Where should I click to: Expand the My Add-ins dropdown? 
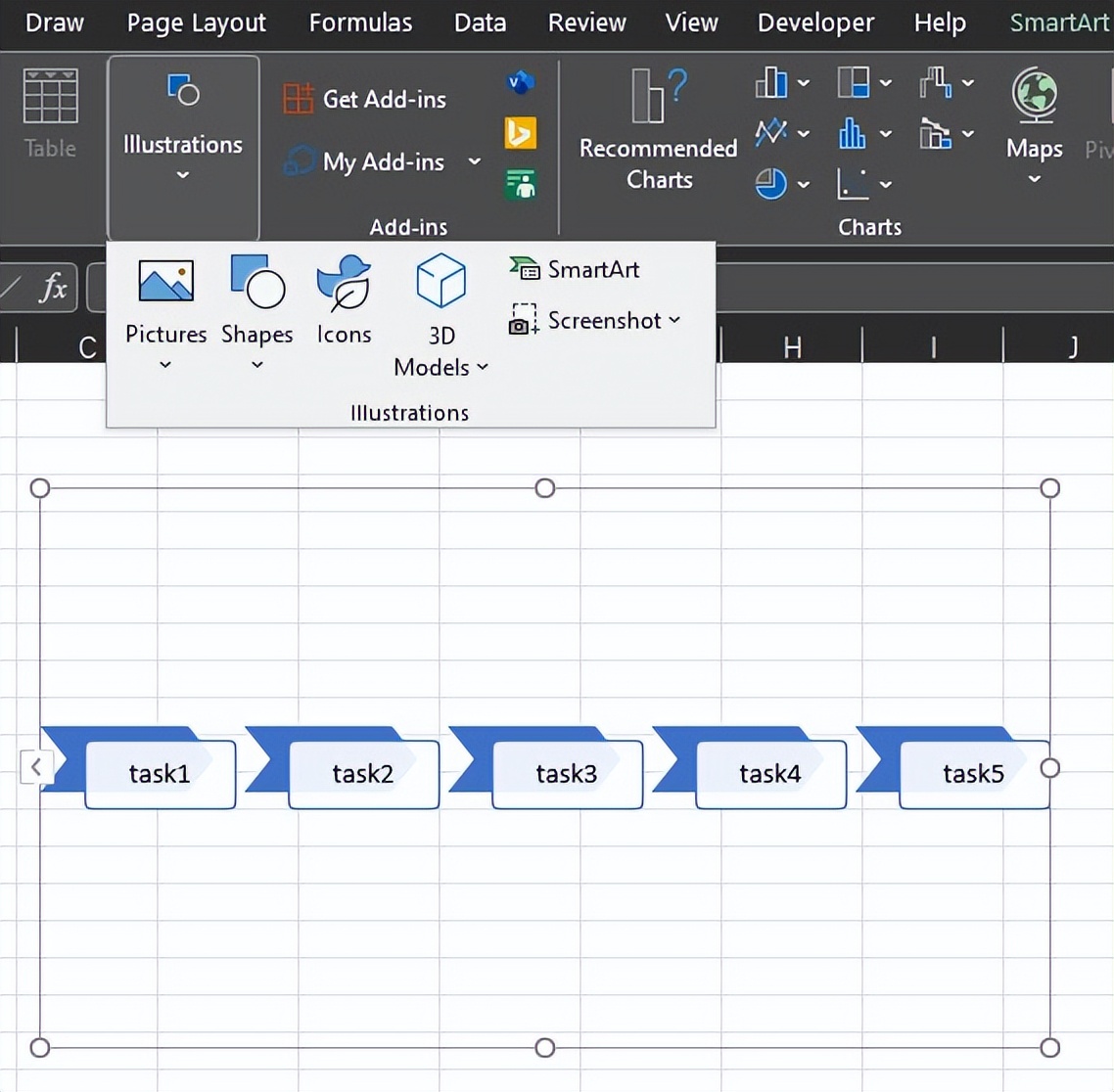click(x=474, y=161)
